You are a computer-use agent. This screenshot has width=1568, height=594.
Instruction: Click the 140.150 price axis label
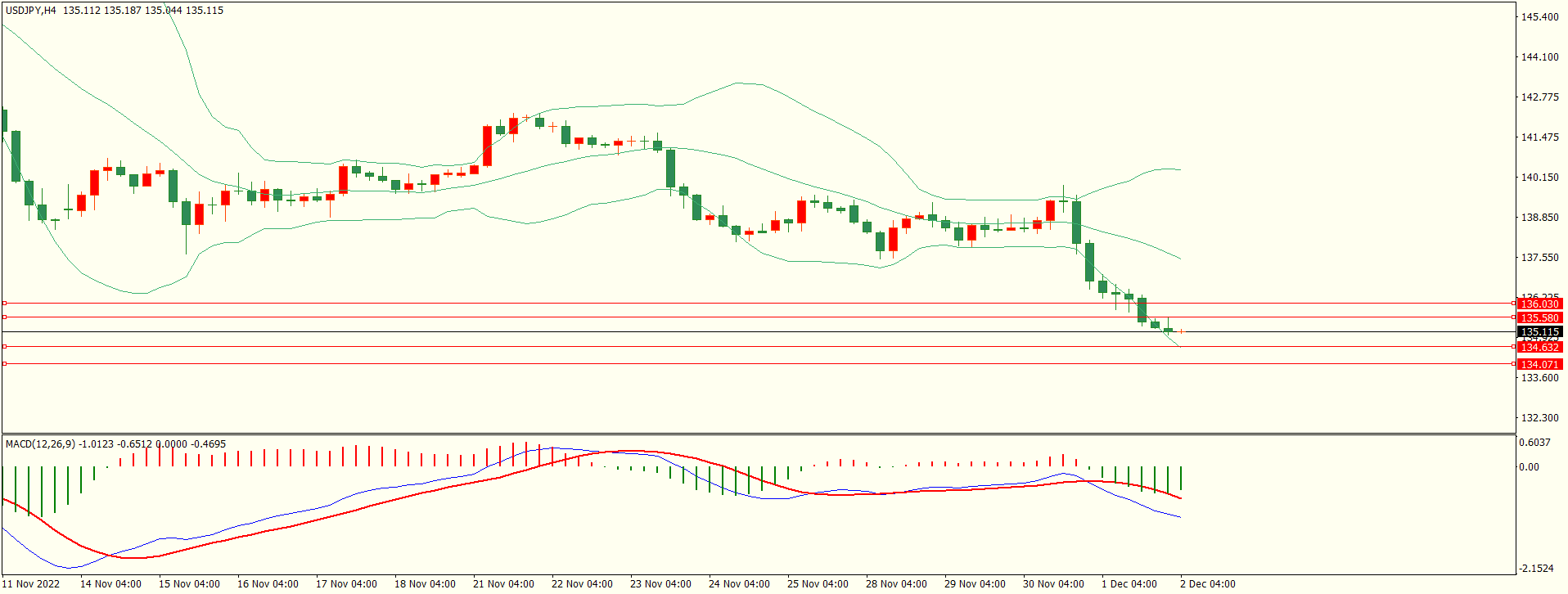[x=1539, y=178]
